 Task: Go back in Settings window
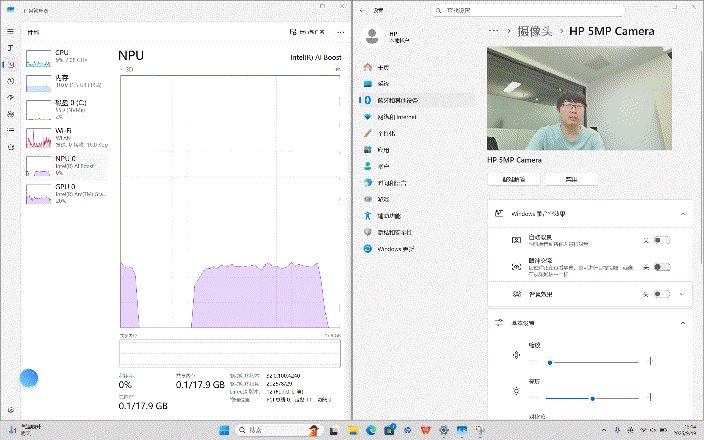[362, 10]
